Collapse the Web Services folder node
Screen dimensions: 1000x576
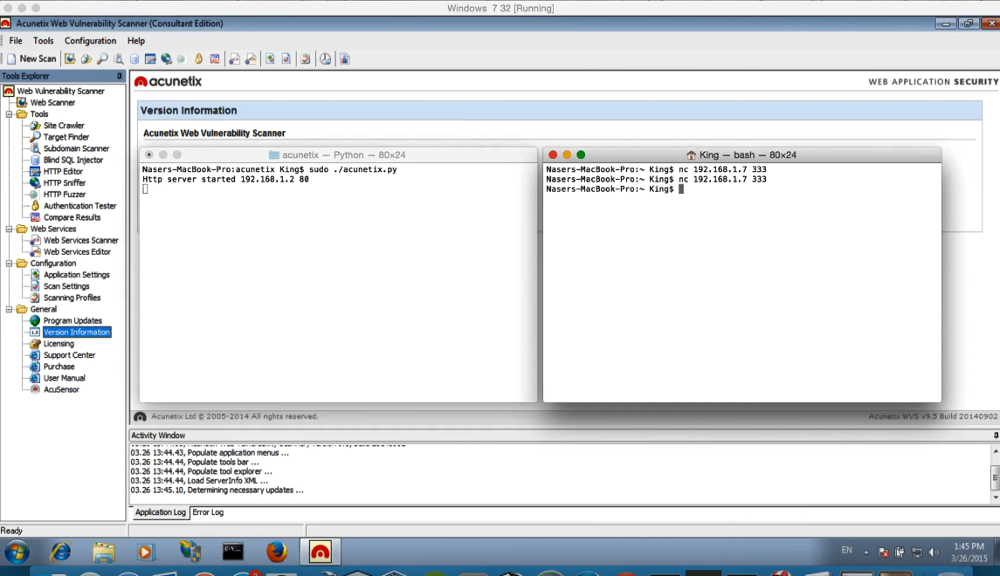9,229
